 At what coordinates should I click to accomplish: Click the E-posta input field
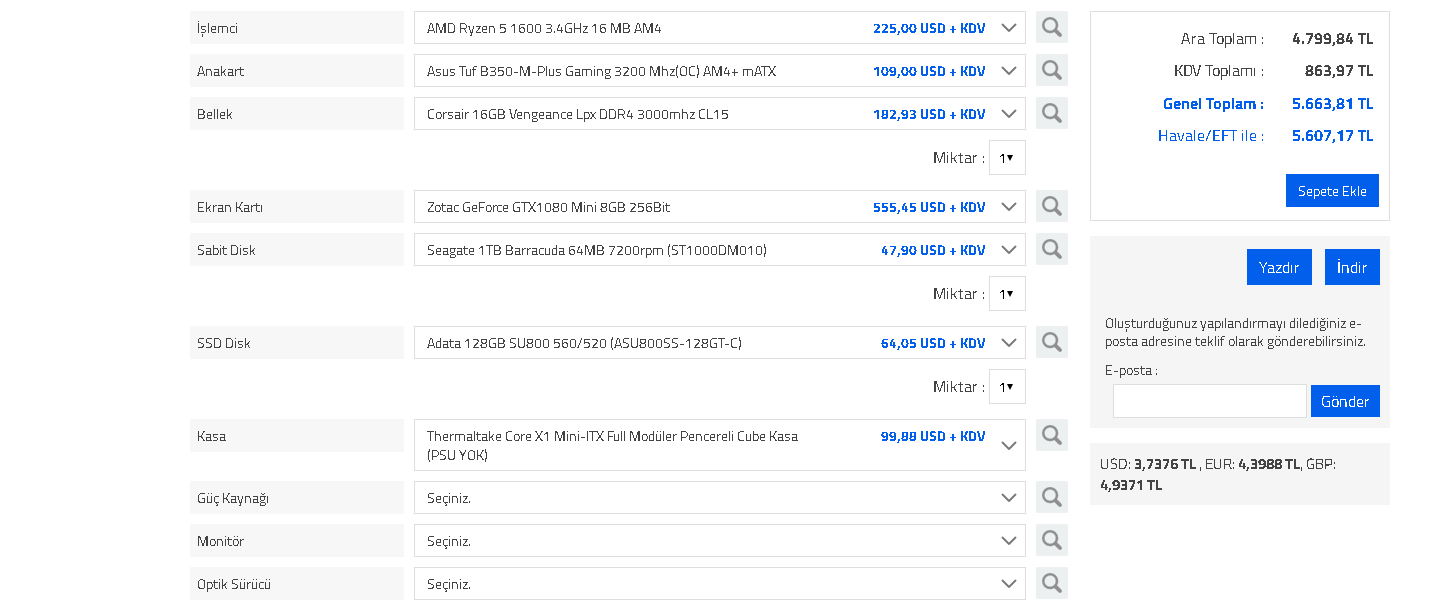[x=1209, y=401]
